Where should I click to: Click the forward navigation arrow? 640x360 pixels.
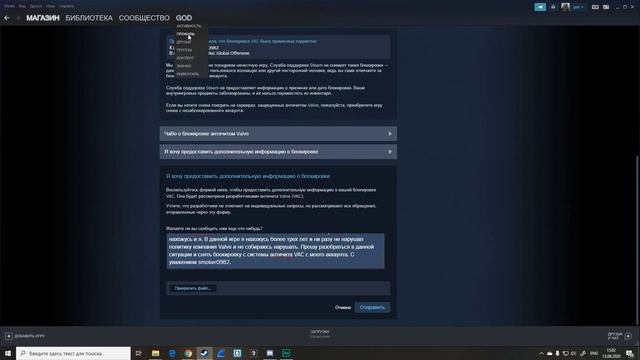click(x=18, y=18)
